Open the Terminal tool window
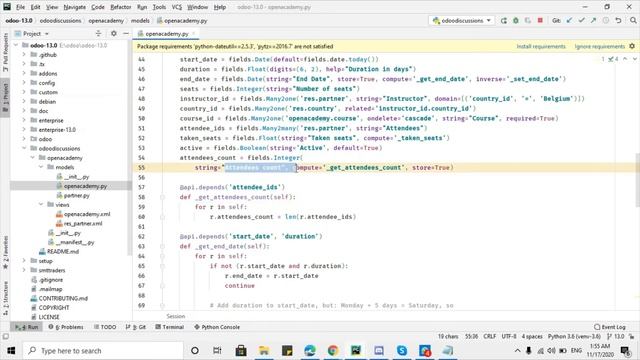The image size is (640, 360). (x=170, y=327)
